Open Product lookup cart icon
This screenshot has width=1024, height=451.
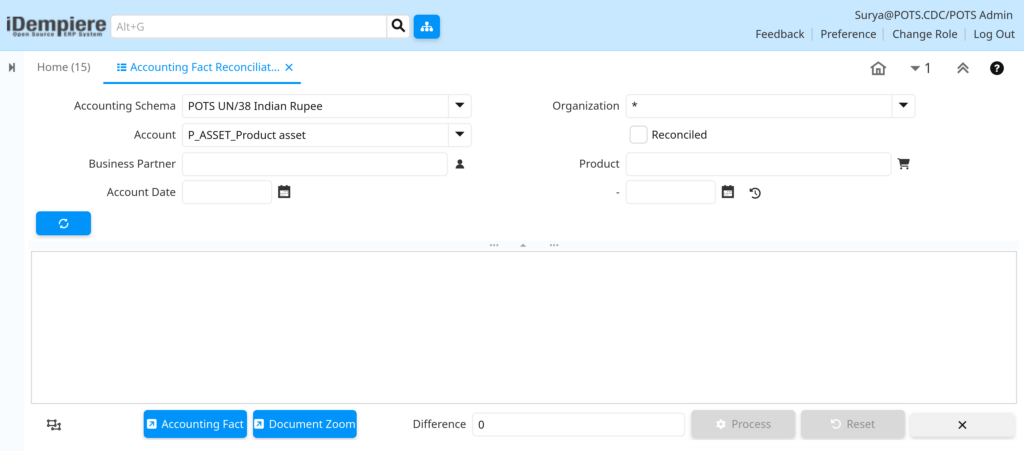904,164
